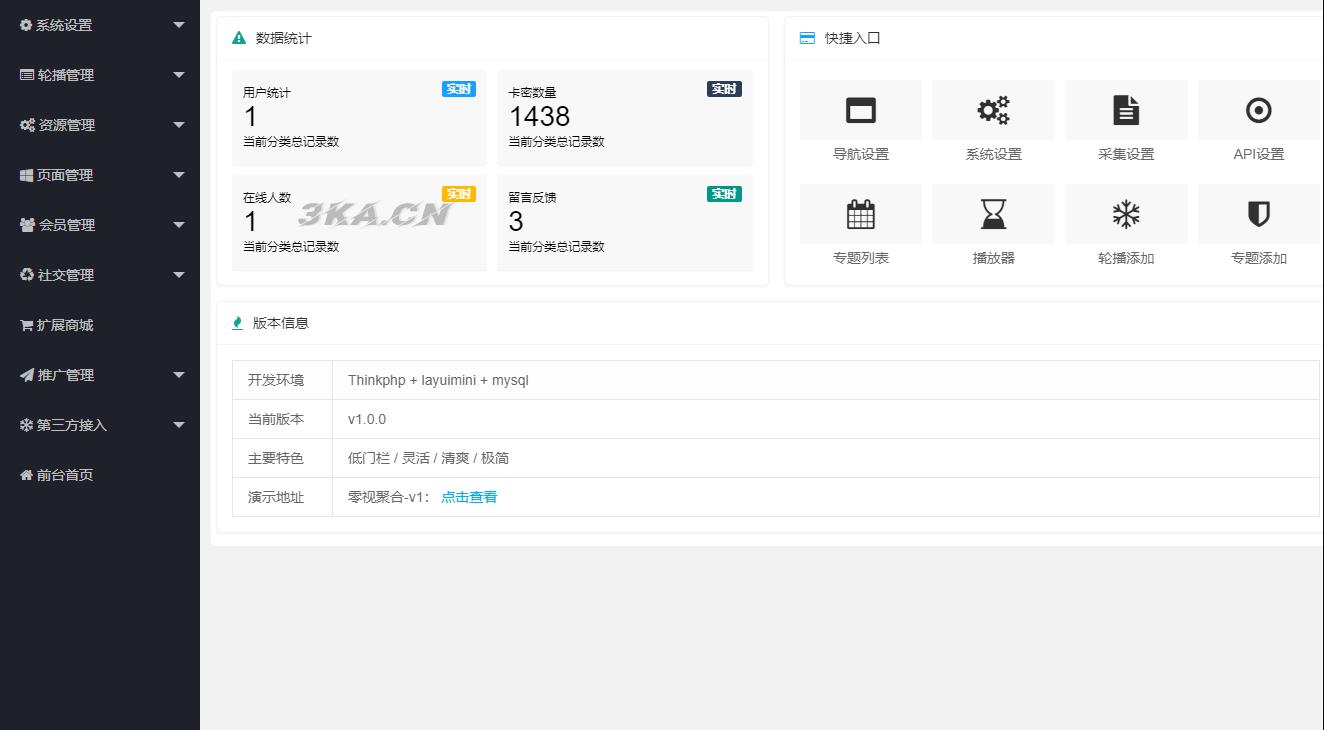This screenshot has height=730, width=1324.
Task: Click the 实时 badge on 在线人数 card
Action: [459, 194]
